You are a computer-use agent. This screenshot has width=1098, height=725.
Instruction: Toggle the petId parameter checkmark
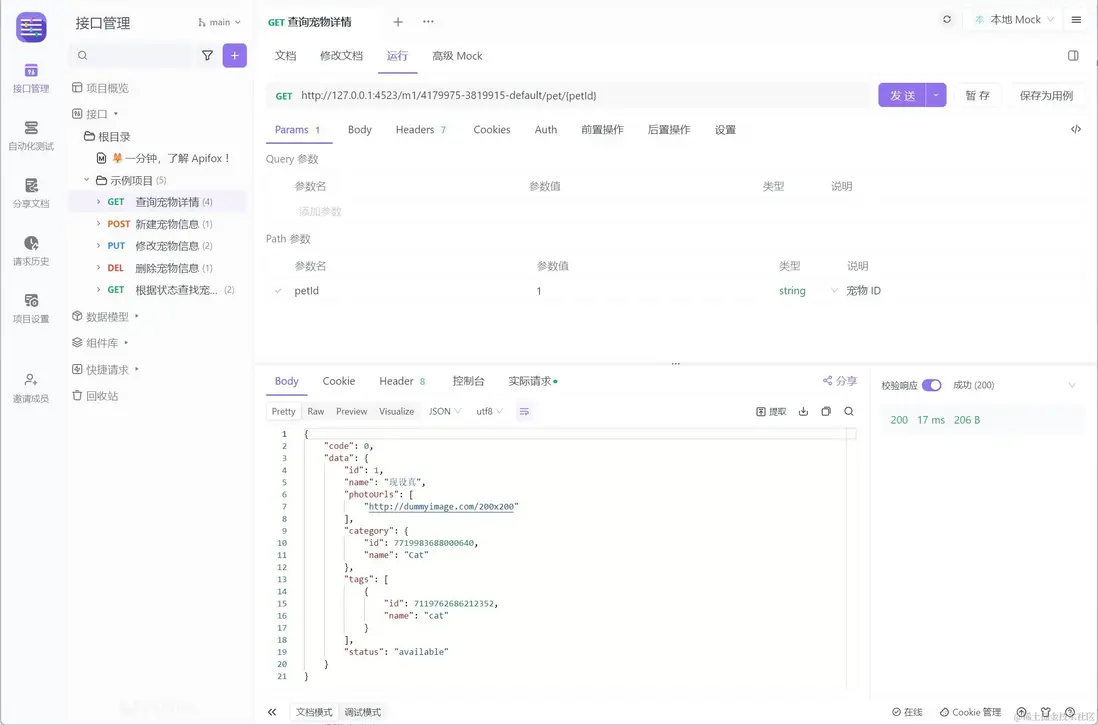[x=278, y=291]
